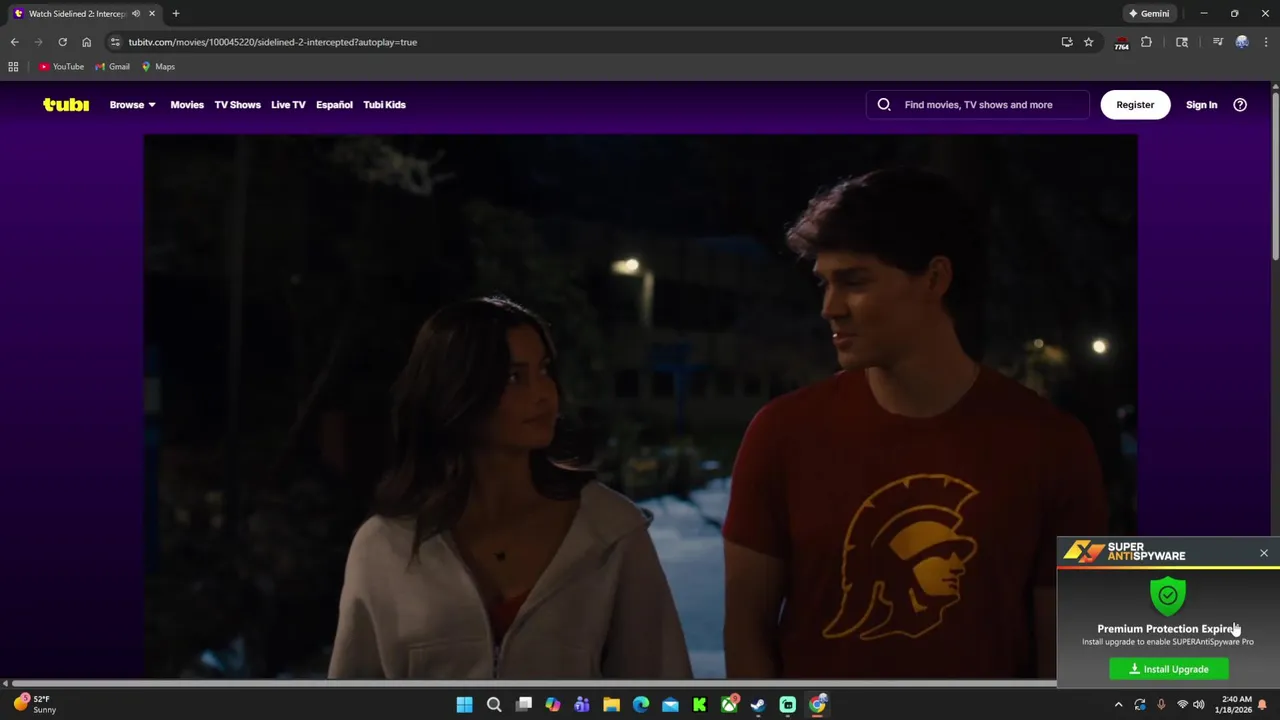
Task: Expand the Browse dropdown menu
Action: coord(132,104)
